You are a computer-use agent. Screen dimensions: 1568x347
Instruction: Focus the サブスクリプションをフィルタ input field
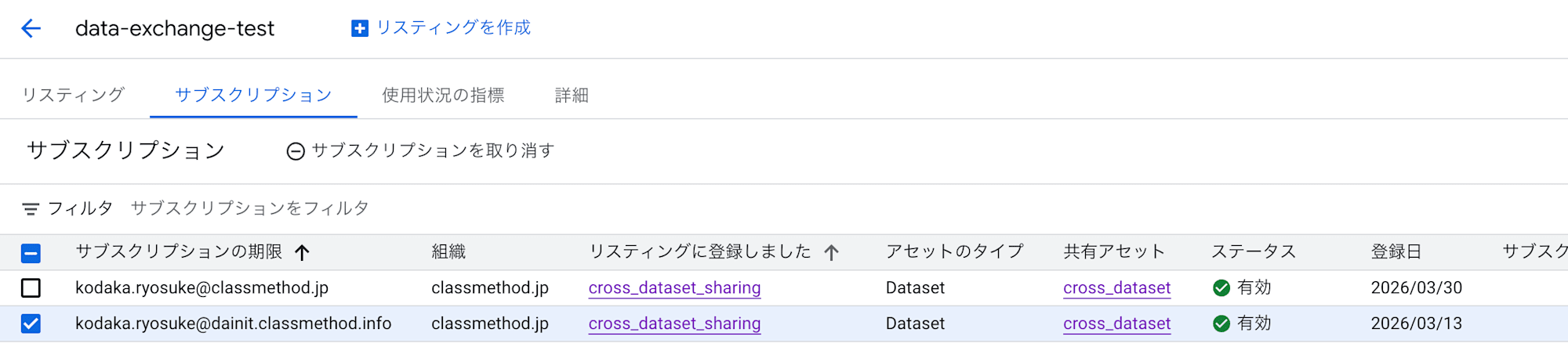pyautogui.click(x=249, y=208)
